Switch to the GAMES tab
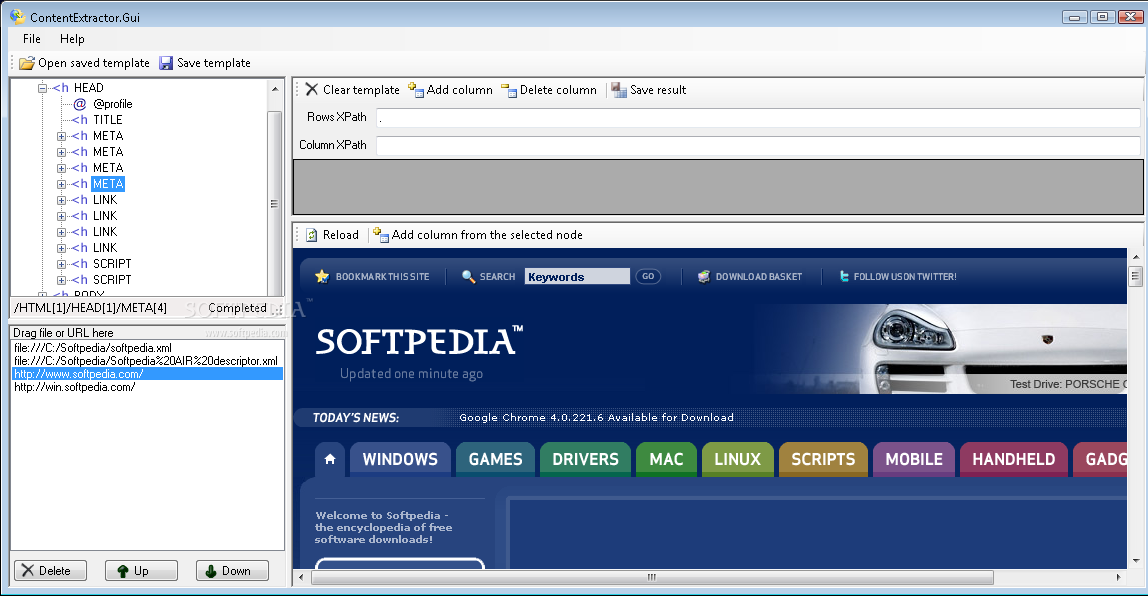 pos(496,459)
